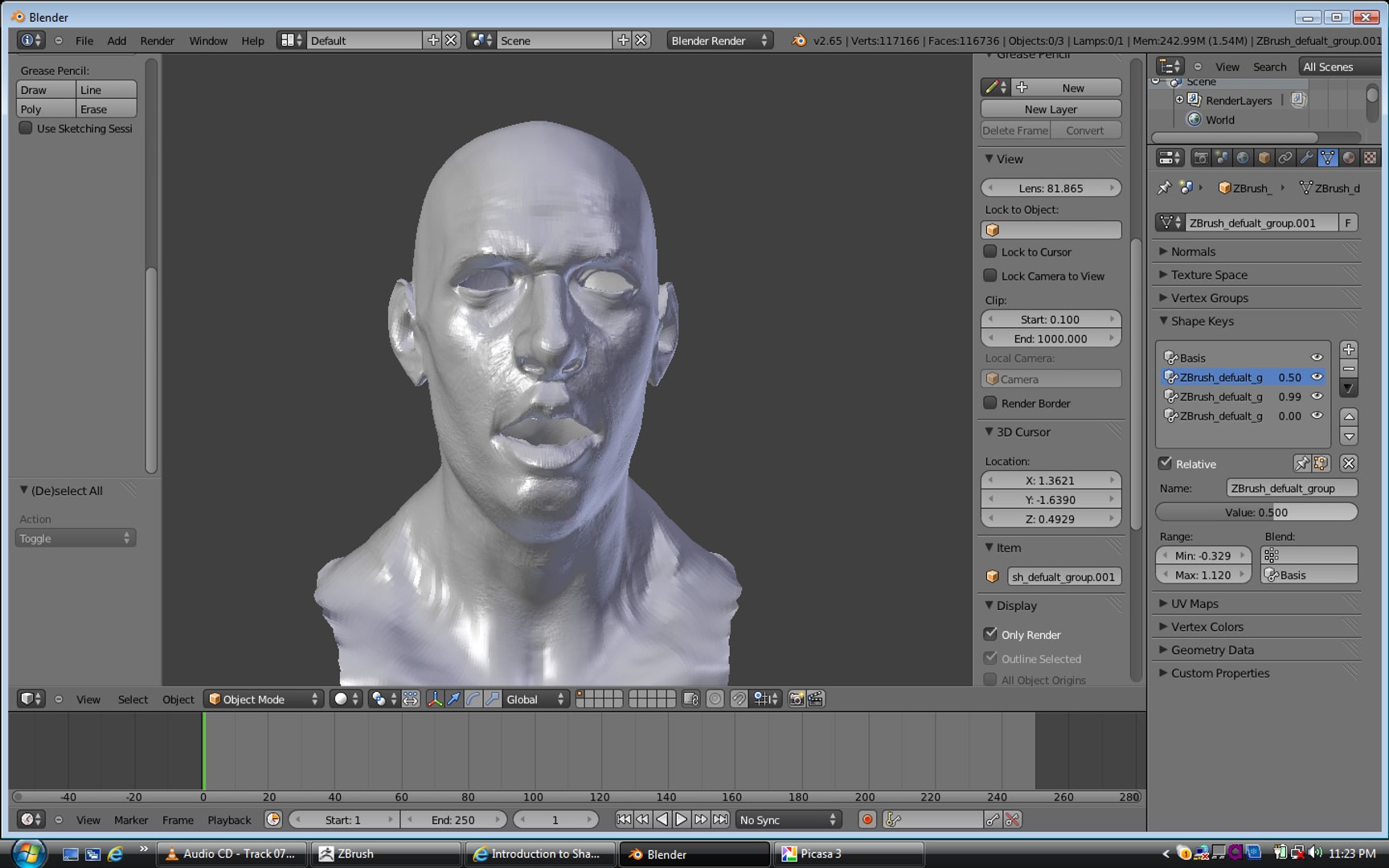
Task: Select the rotate manipulator arc icon
Action: pyautogui.click(x=473, y=699)
